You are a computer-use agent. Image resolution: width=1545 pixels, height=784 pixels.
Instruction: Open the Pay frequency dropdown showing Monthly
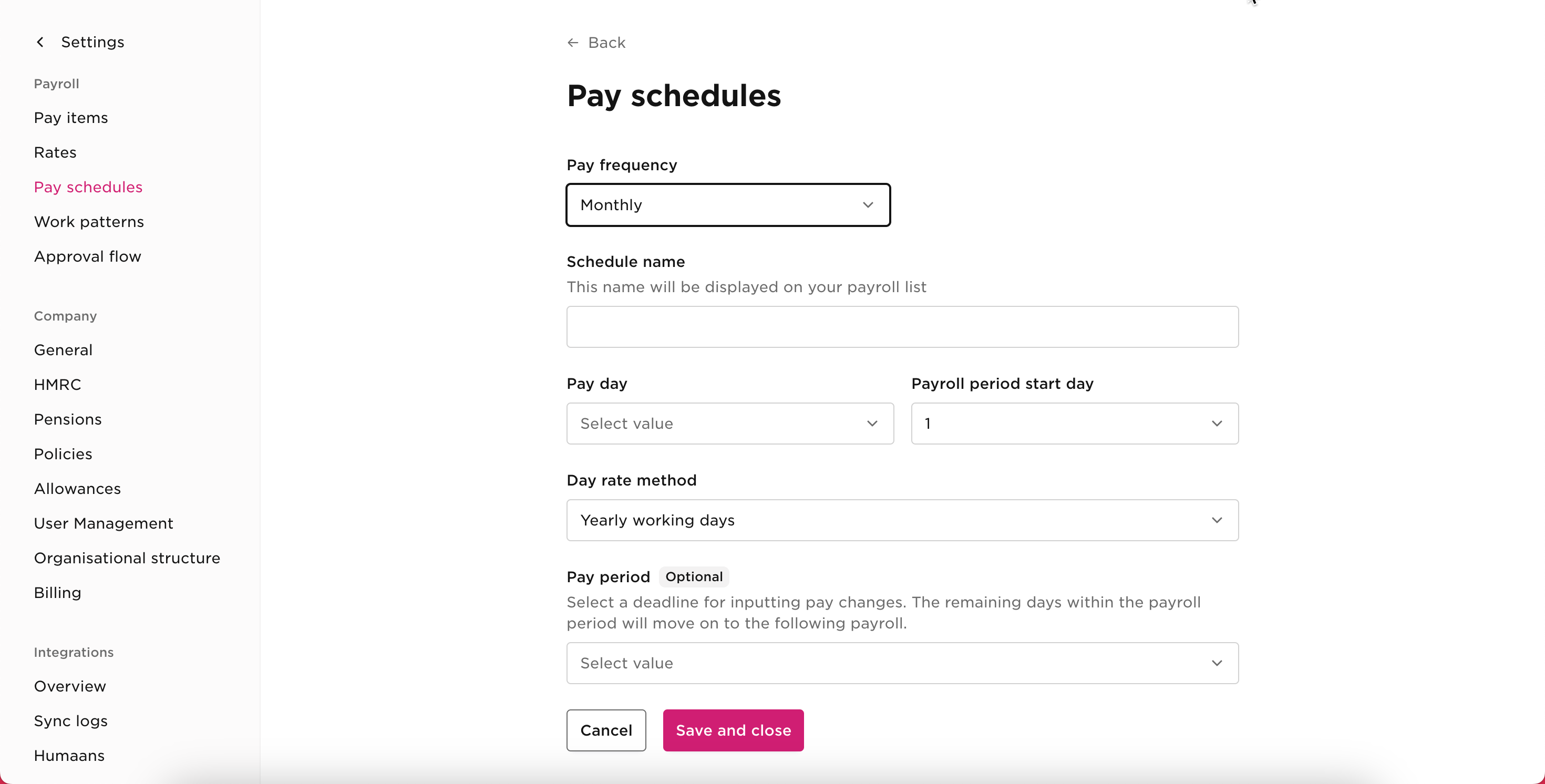[727, 204]
